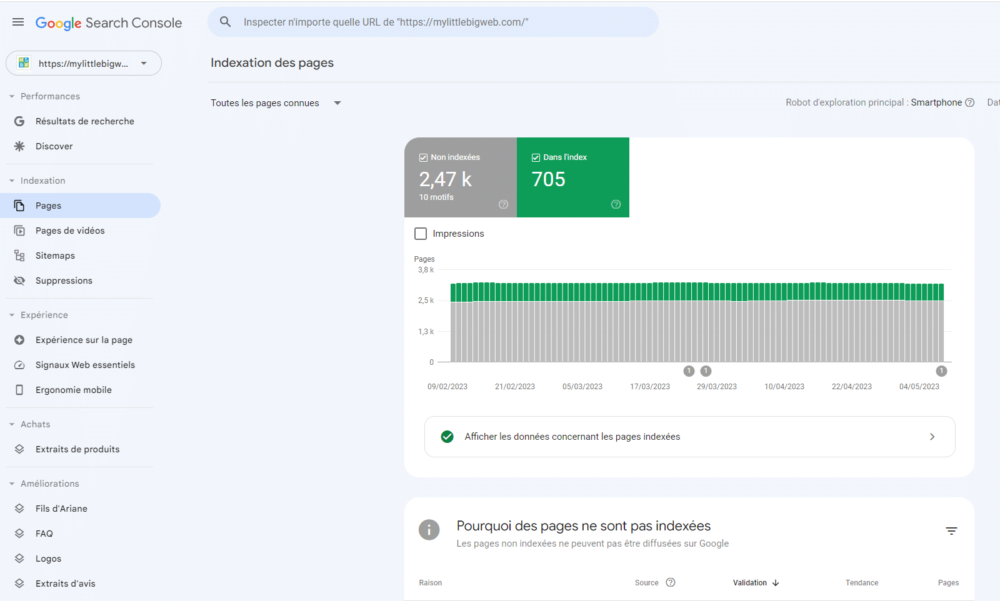This screenshot has height=601, width=1000.
Task: Open Extraits de produits report
Action: (80, 449)
